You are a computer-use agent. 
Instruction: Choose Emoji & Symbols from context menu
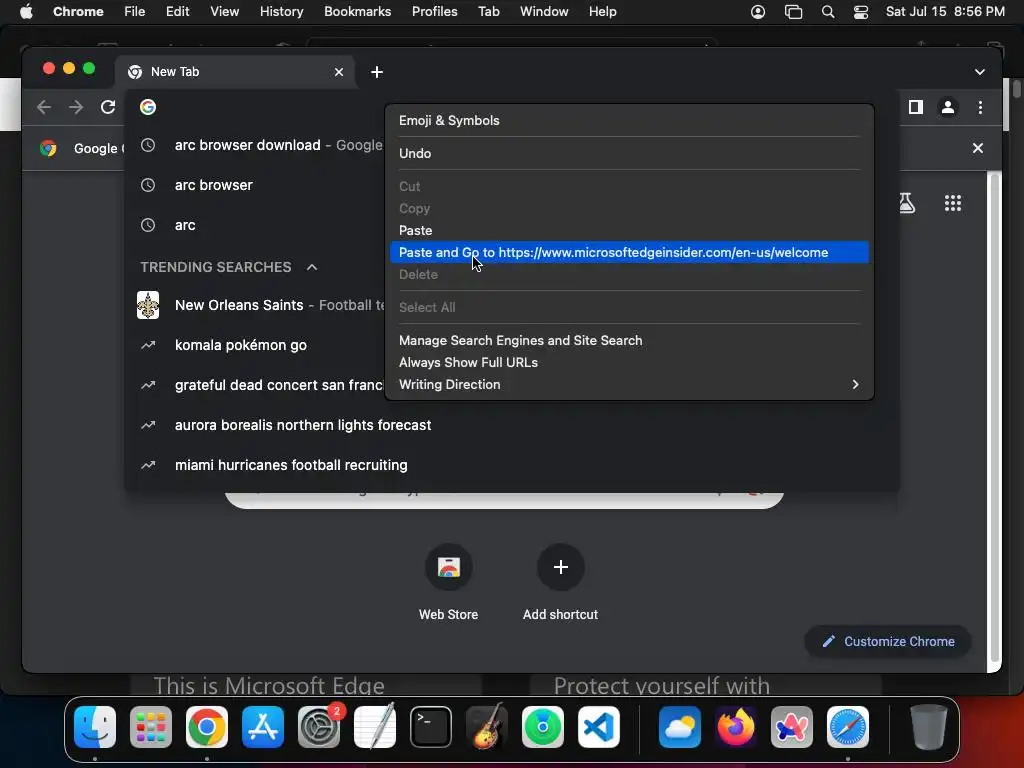629,120
